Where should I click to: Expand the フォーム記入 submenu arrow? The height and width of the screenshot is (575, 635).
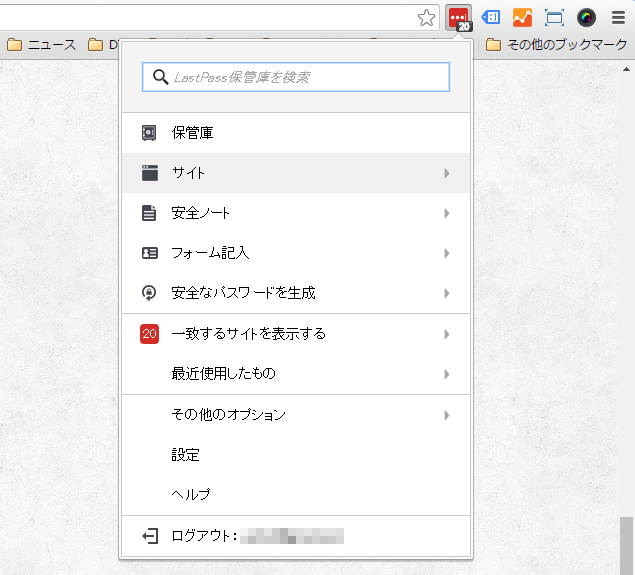point(446,254)
